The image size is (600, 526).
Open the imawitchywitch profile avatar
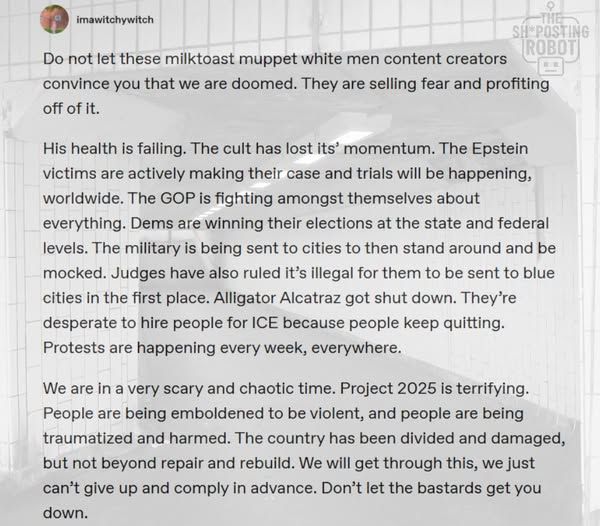54,19
